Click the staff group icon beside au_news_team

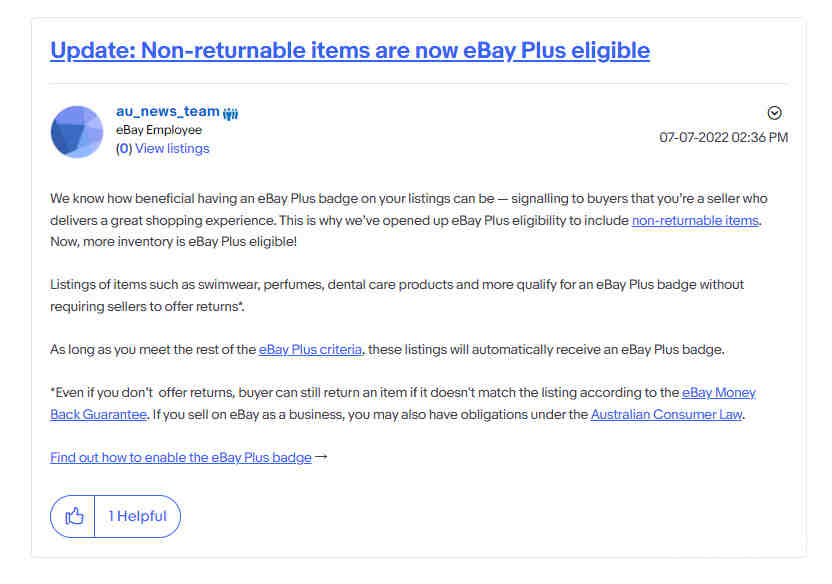click(x=230, y=113)
